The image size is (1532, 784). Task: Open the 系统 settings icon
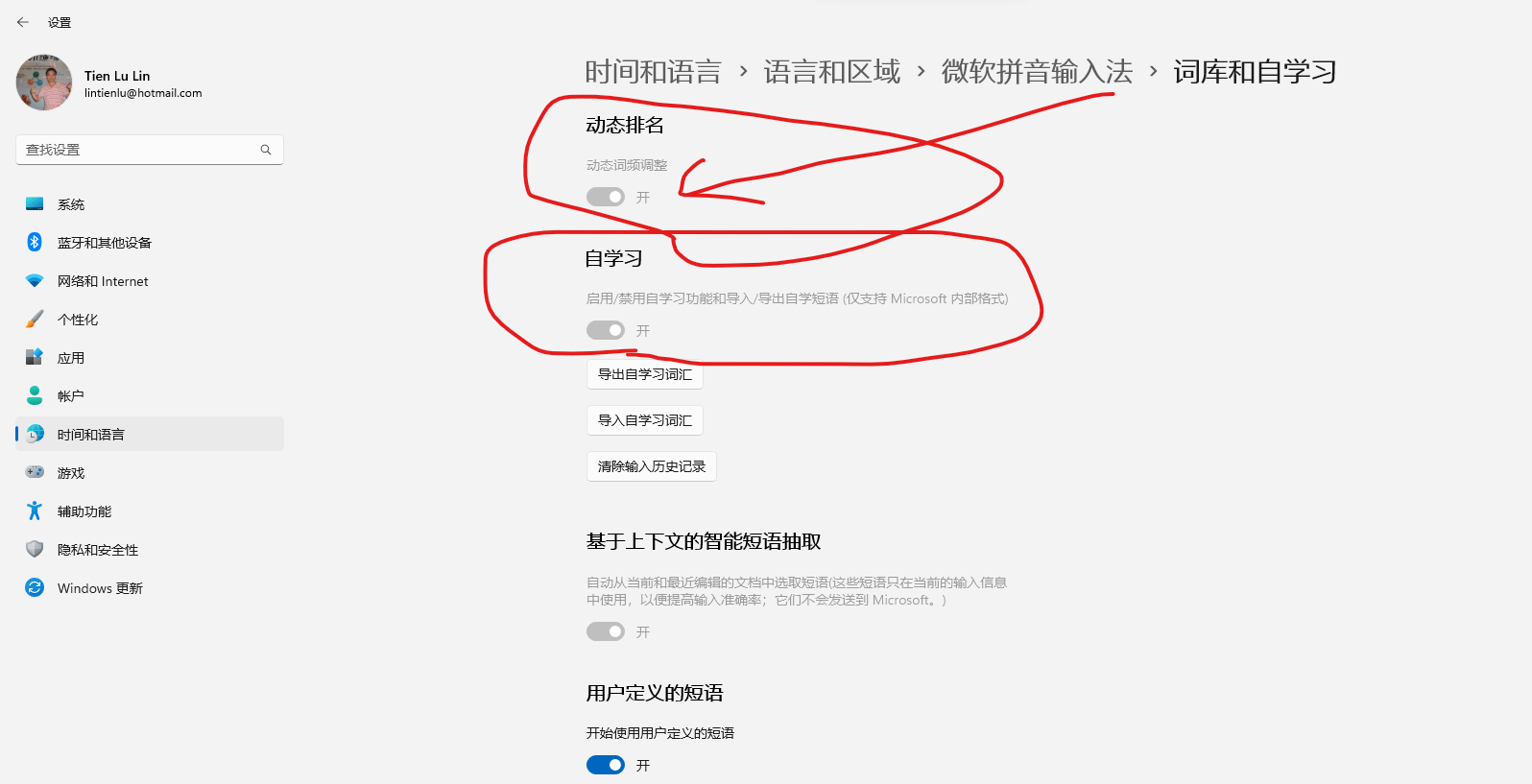[35, 203]
